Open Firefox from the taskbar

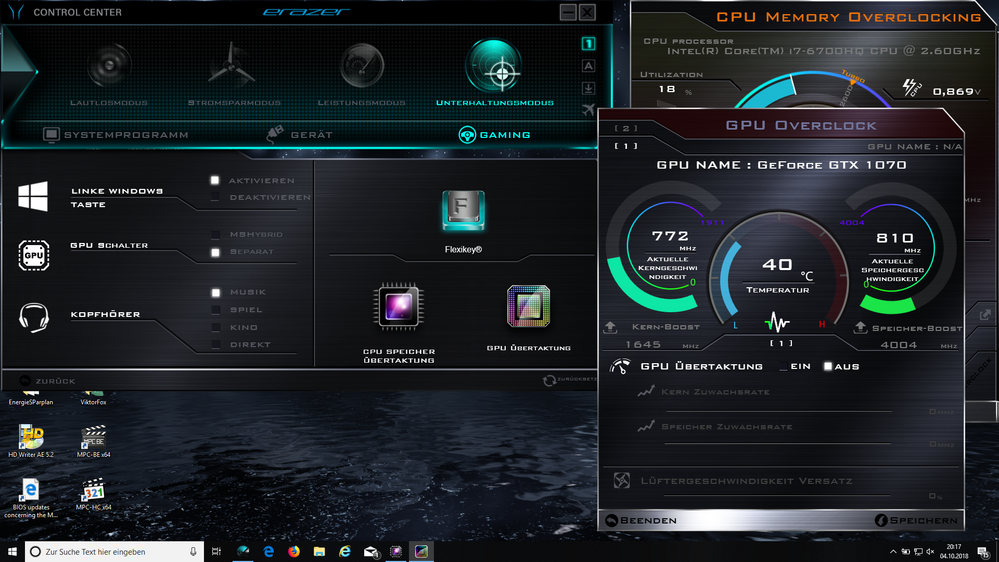tap(294, 551)
